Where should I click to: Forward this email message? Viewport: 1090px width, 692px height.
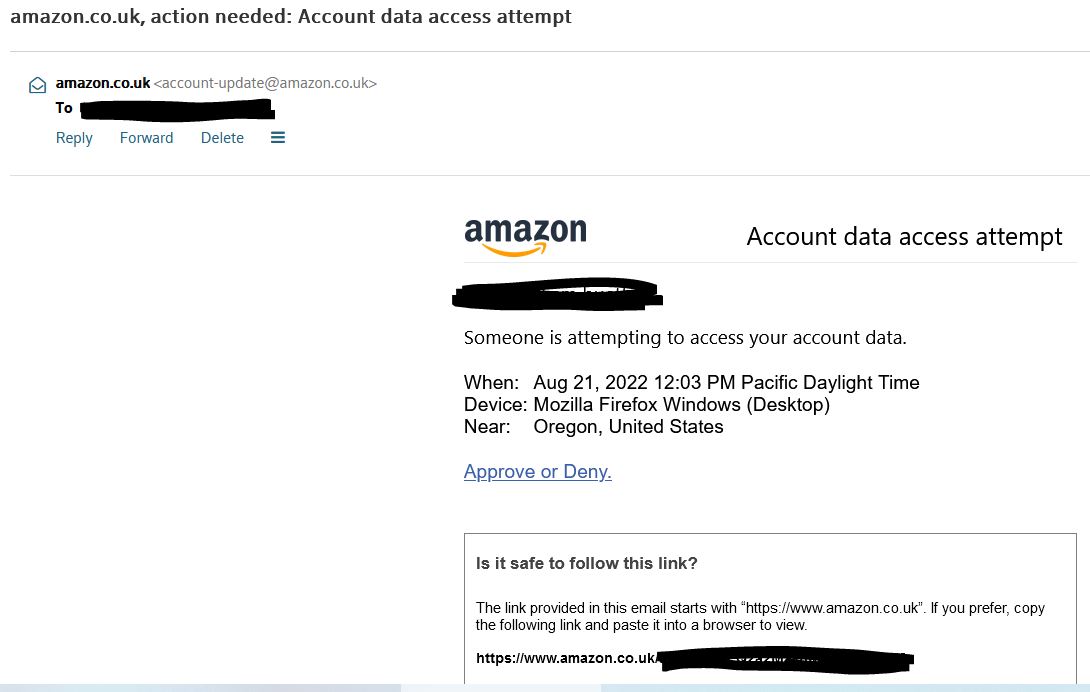(146, 138)
